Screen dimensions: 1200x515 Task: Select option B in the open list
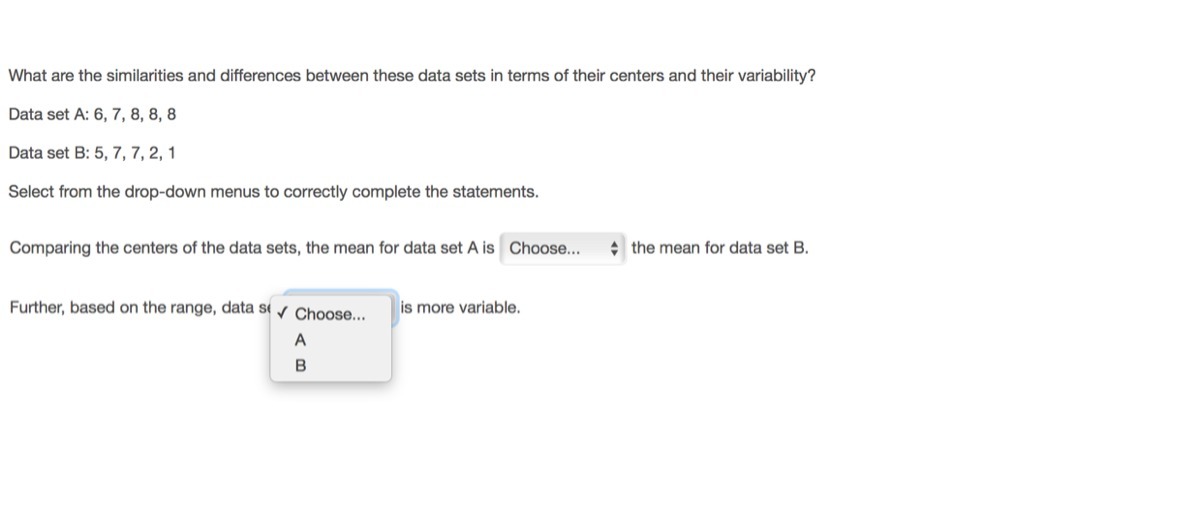click(299, 366)
